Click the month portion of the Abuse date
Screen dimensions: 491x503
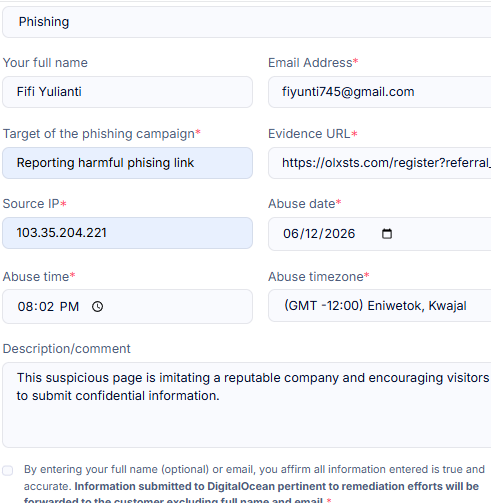pos(290,234)
